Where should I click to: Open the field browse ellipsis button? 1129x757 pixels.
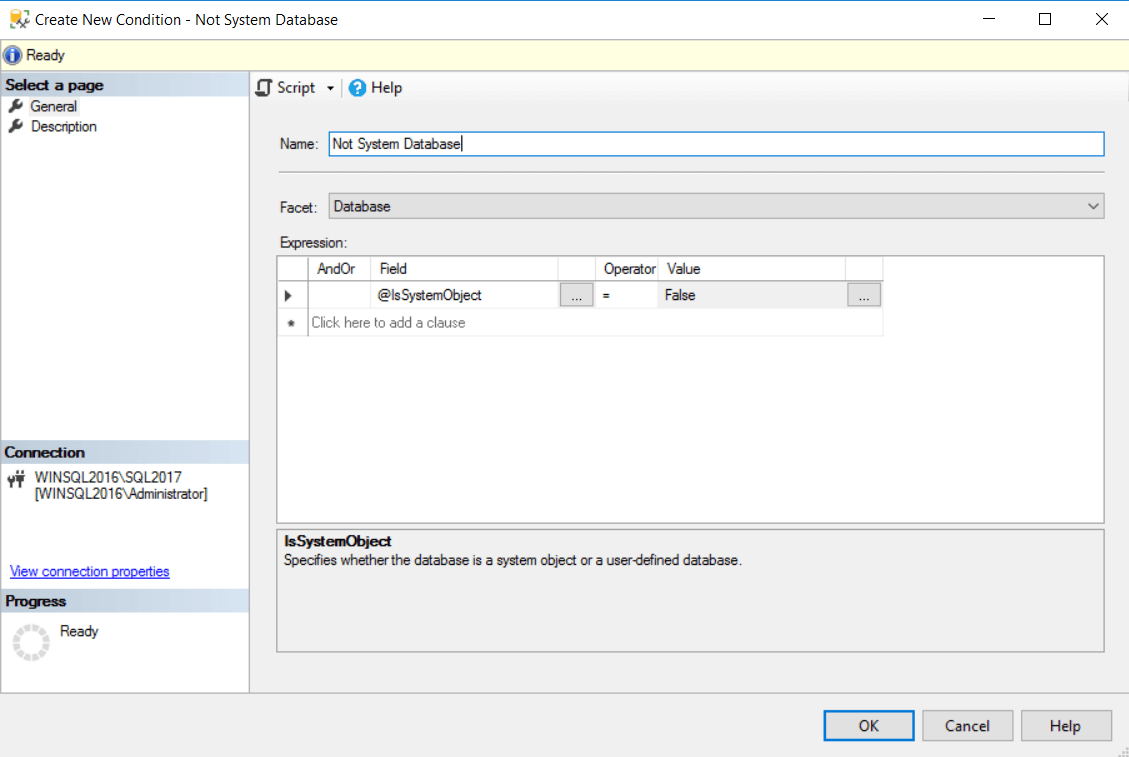(x=577, y=295)
